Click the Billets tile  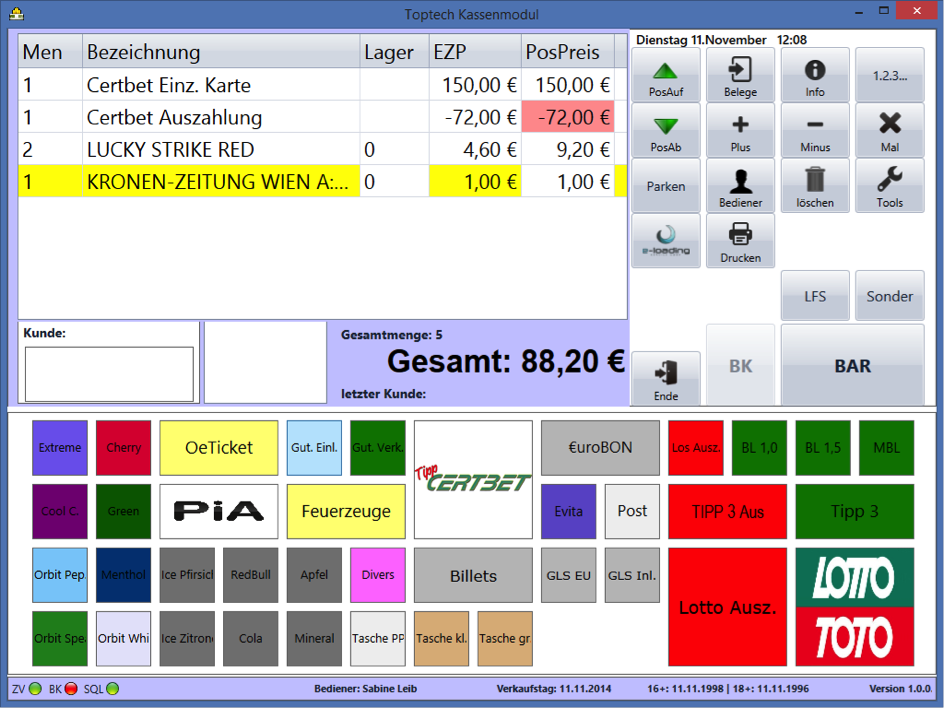(x=473, y=575)
